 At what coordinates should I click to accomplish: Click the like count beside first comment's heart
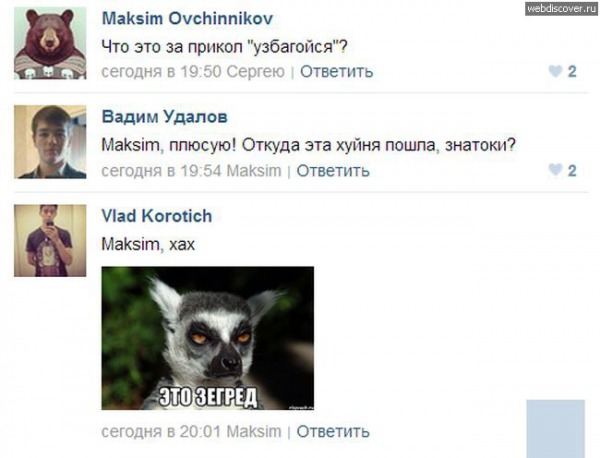point(572,72)
